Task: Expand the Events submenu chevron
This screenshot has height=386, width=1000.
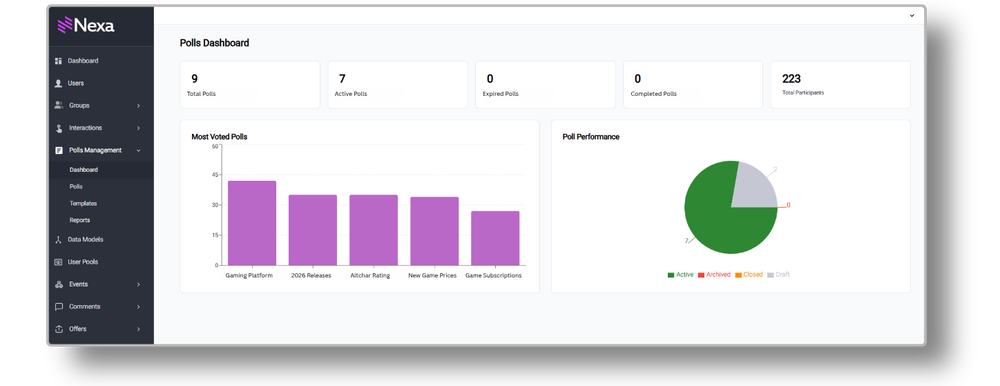Action: [x=138, y=285]
